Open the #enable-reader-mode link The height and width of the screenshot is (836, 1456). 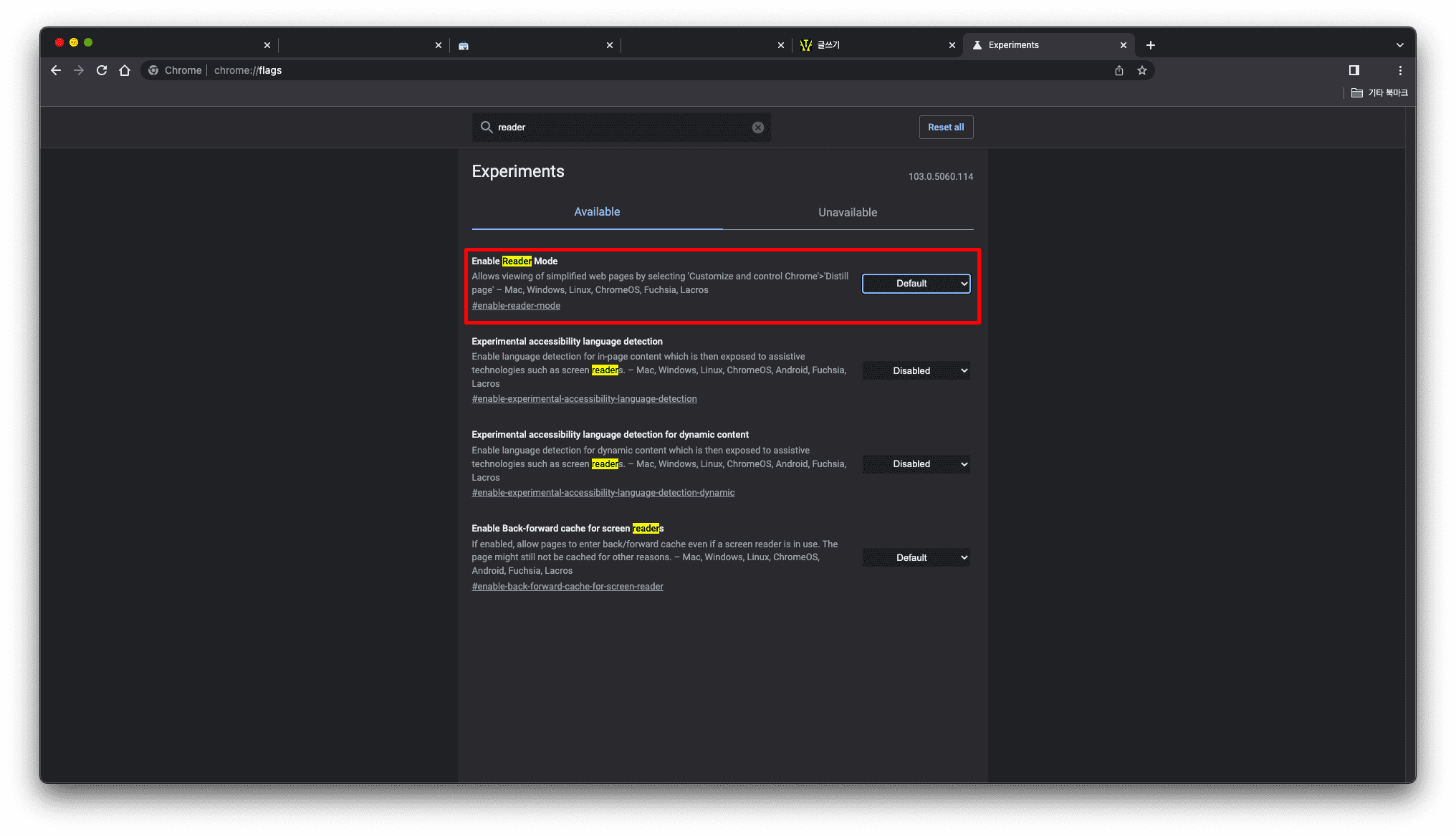click(x=516, y=306)
